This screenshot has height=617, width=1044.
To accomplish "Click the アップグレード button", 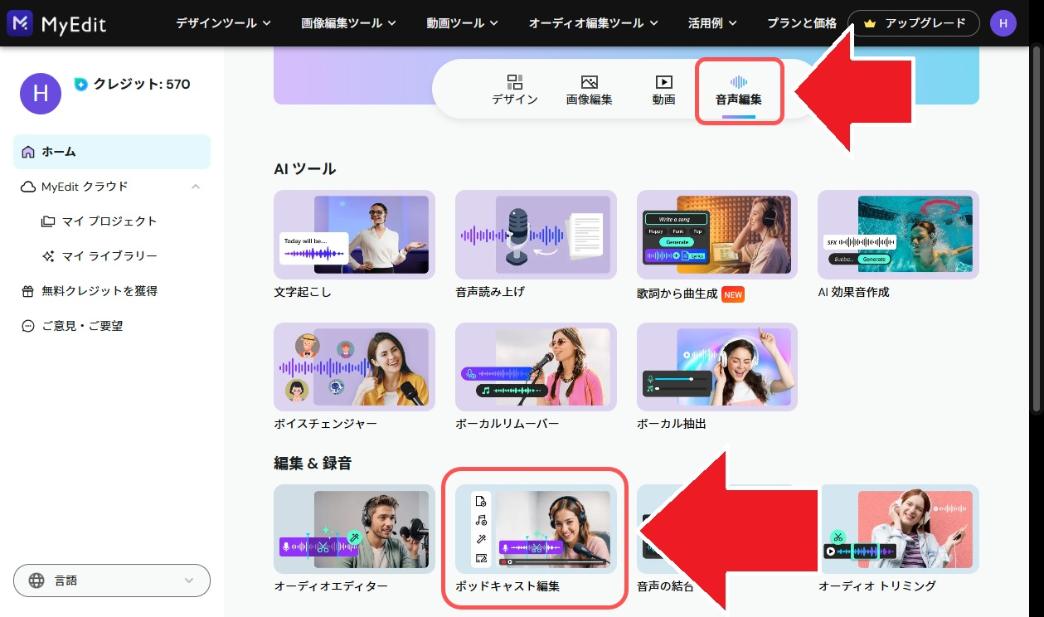I will 913,22.
